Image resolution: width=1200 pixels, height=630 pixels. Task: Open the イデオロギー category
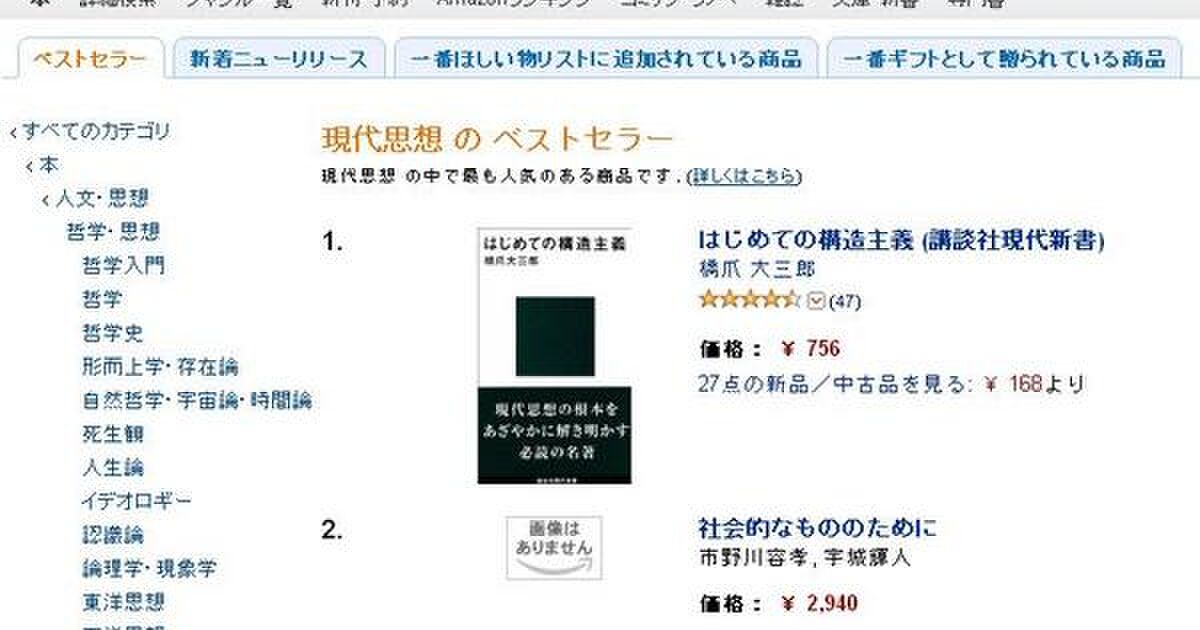[x=136, y=501]
